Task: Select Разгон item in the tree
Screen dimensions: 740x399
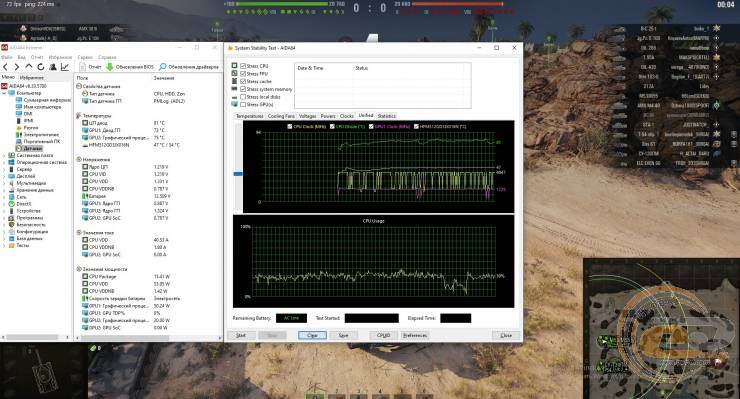Action: pos(27,127)
